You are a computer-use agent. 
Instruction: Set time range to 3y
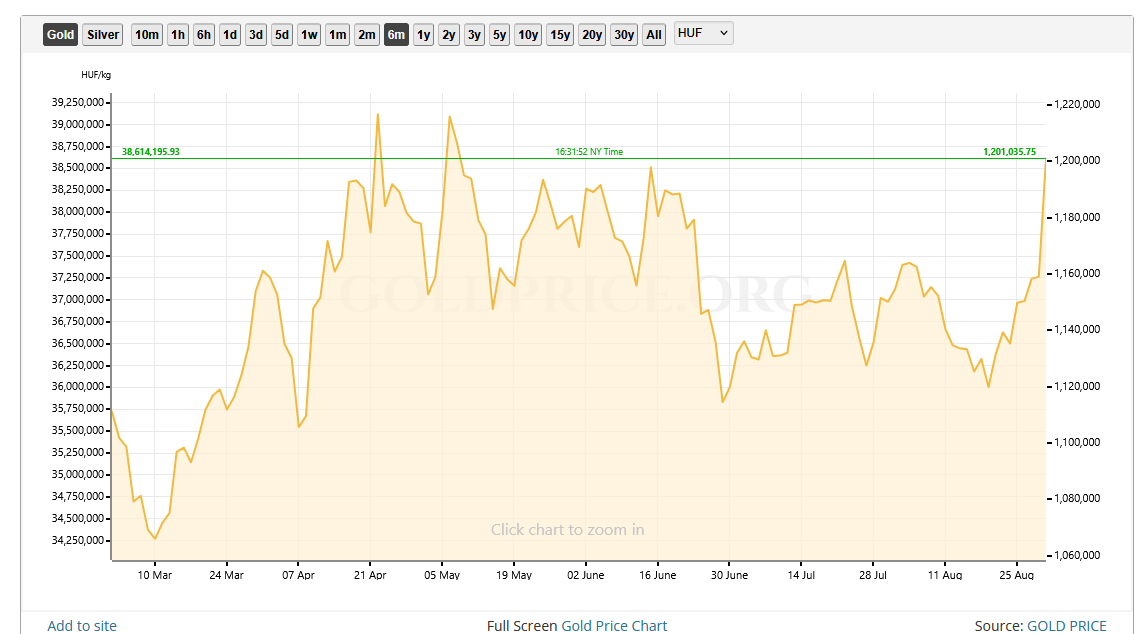pyautogui.click(x=474, y=34)
